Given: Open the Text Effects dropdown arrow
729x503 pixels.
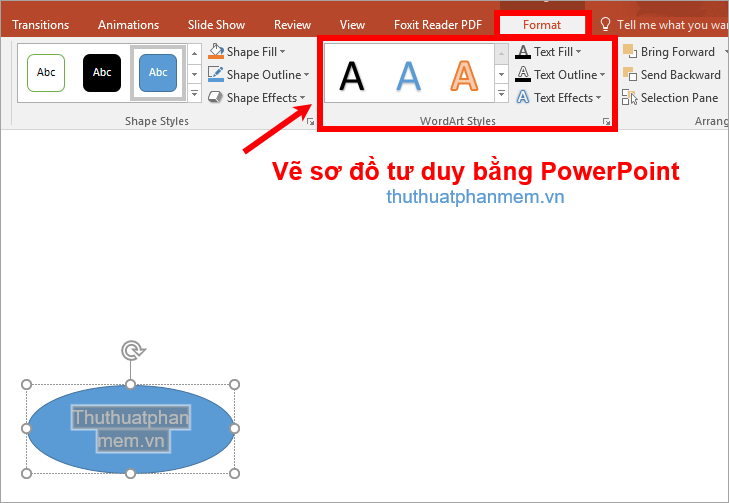Looking at the screenshot, I should (598, 98).
